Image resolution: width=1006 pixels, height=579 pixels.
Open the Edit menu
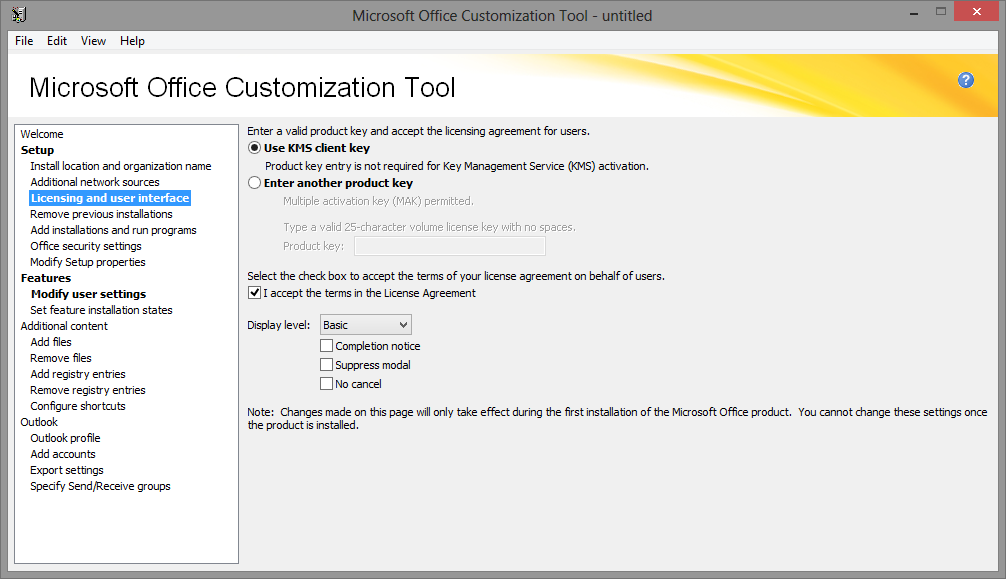coord(56,41)
